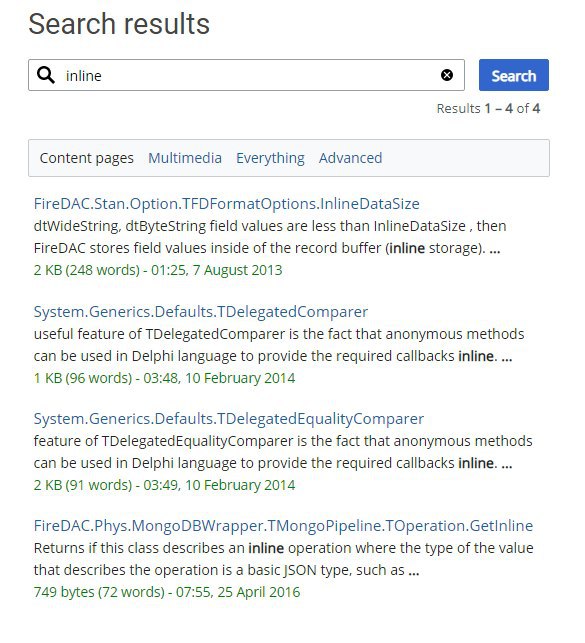Click '749 bytes (72 words) - 07:55, 25 April 2016'

[167, 592]
